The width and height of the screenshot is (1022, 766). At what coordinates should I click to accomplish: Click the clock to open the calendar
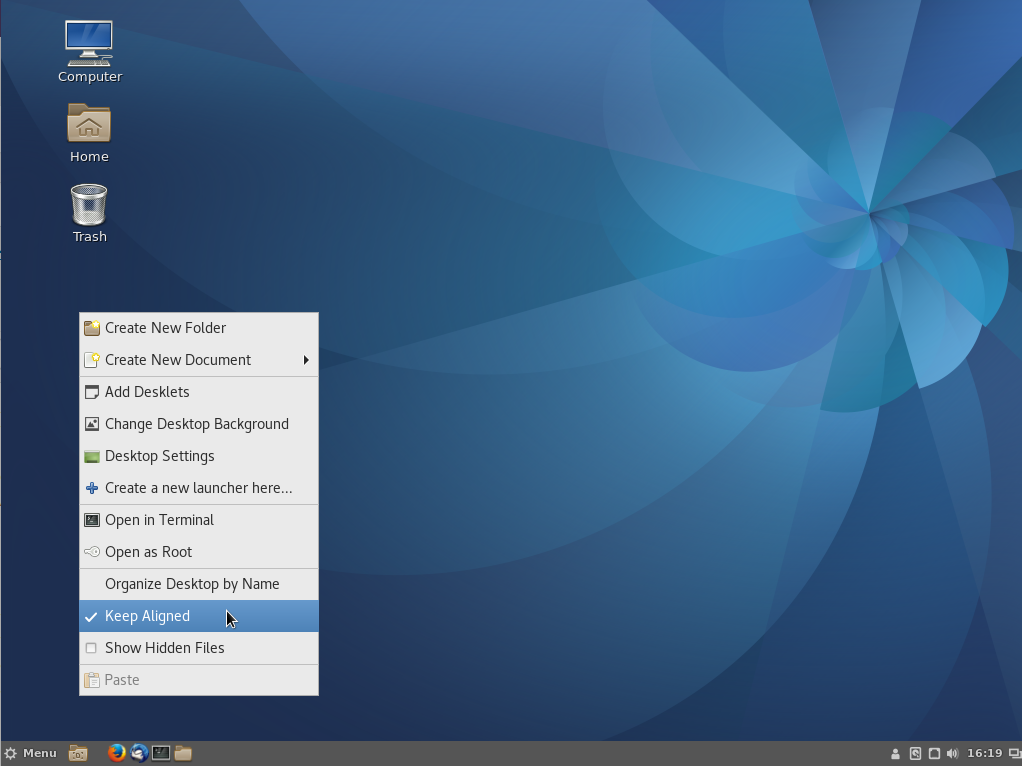click(984, 752)
